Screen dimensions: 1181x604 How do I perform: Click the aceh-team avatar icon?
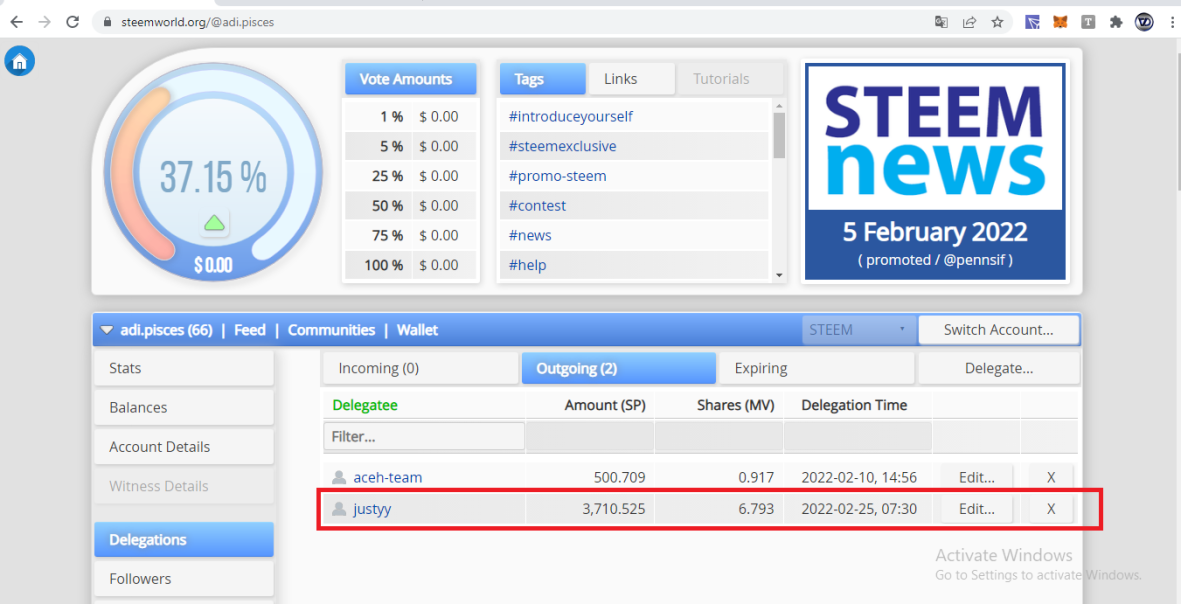click(339, 477)
